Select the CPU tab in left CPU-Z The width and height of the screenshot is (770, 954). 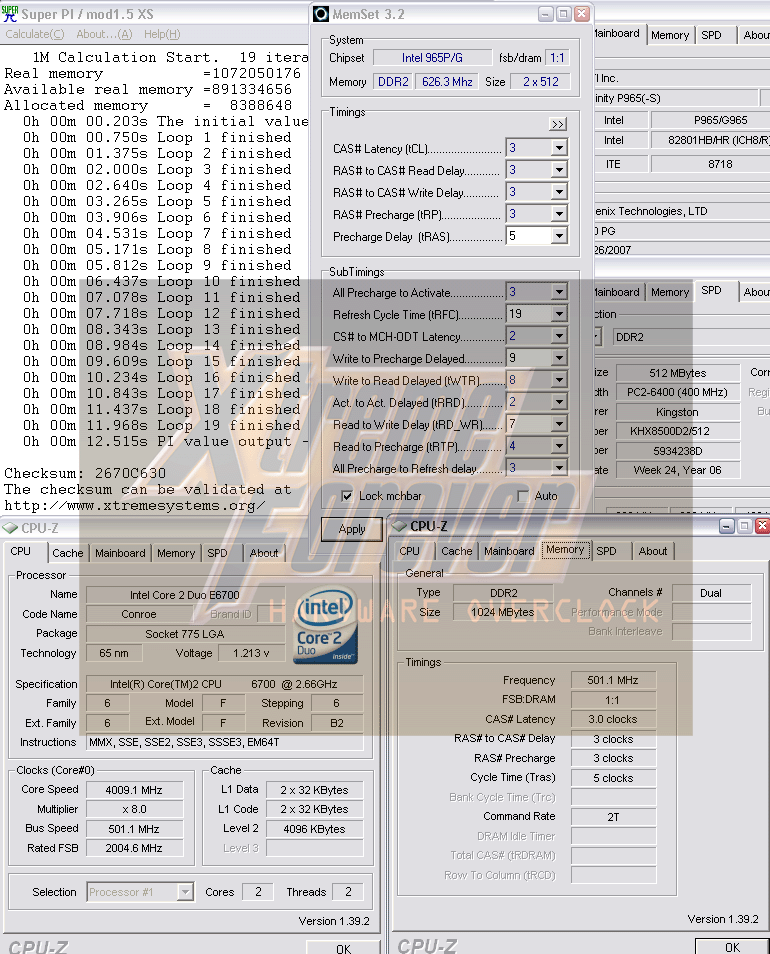20,551
